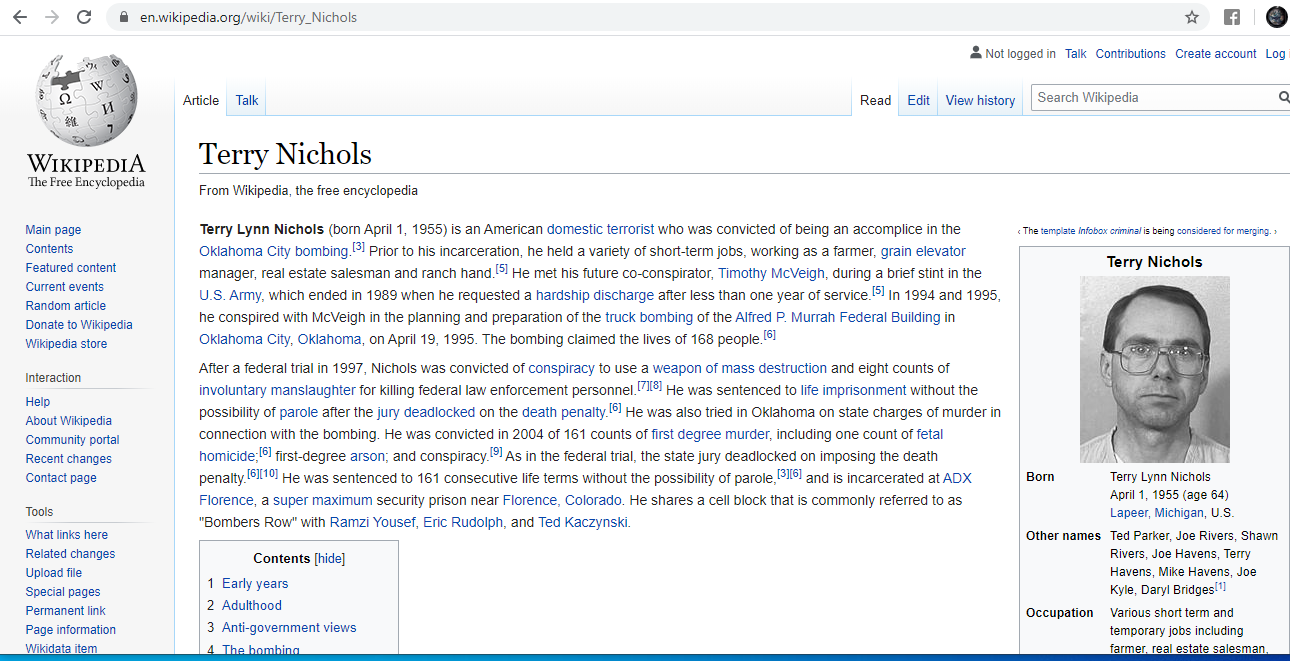Viewport: 1290px width, 661px height.
Task: Go to Main page in sidebar
Action: click(x=53, y=230)
